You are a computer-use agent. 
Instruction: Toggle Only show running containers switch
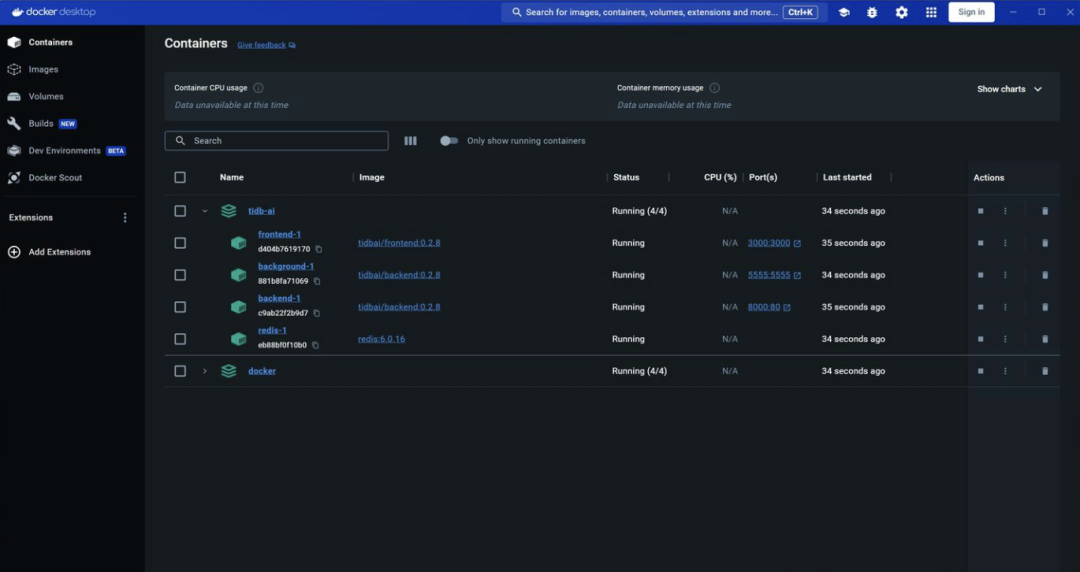click(x=449, y=141)
